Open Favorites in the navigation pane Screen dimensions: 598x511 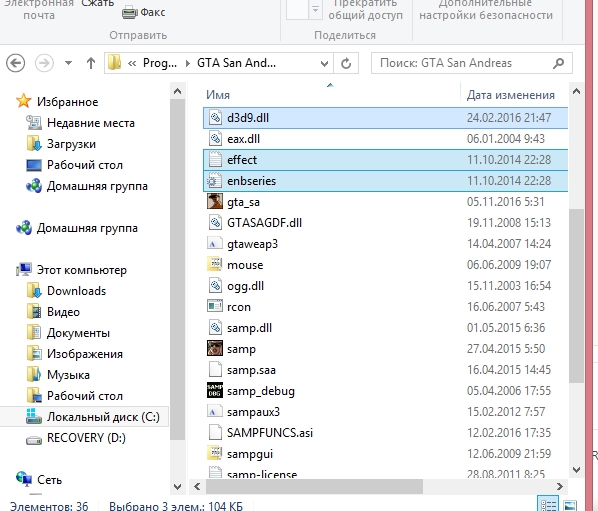[x=68, y=102]
